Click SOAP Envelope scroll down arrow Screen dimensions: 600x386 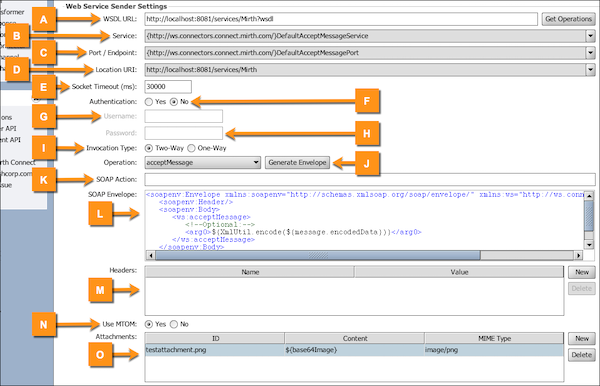click(589, 245)
